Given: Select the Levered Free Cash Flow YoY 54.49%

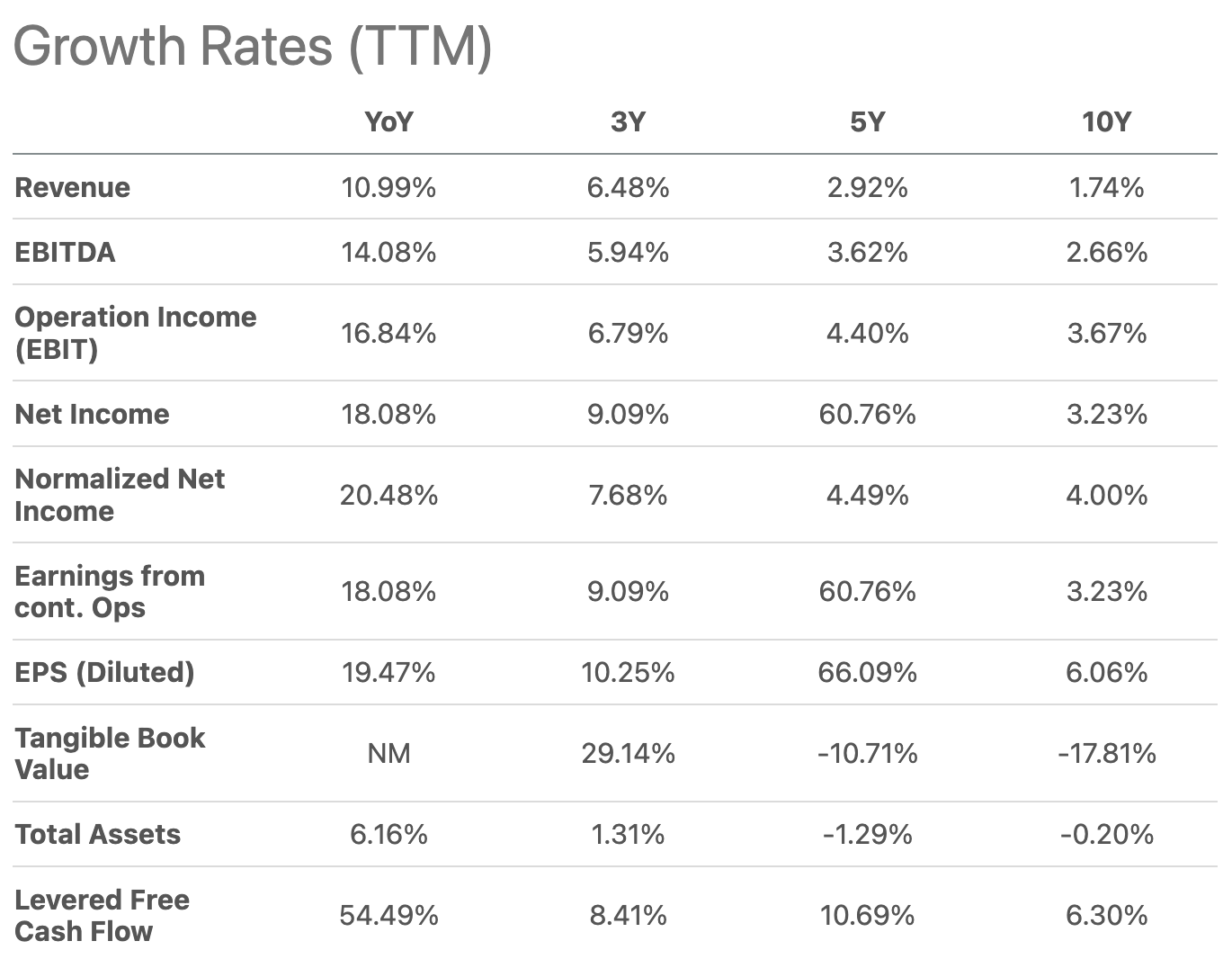Looking at the screenshot, I should [x=388, y=915].
